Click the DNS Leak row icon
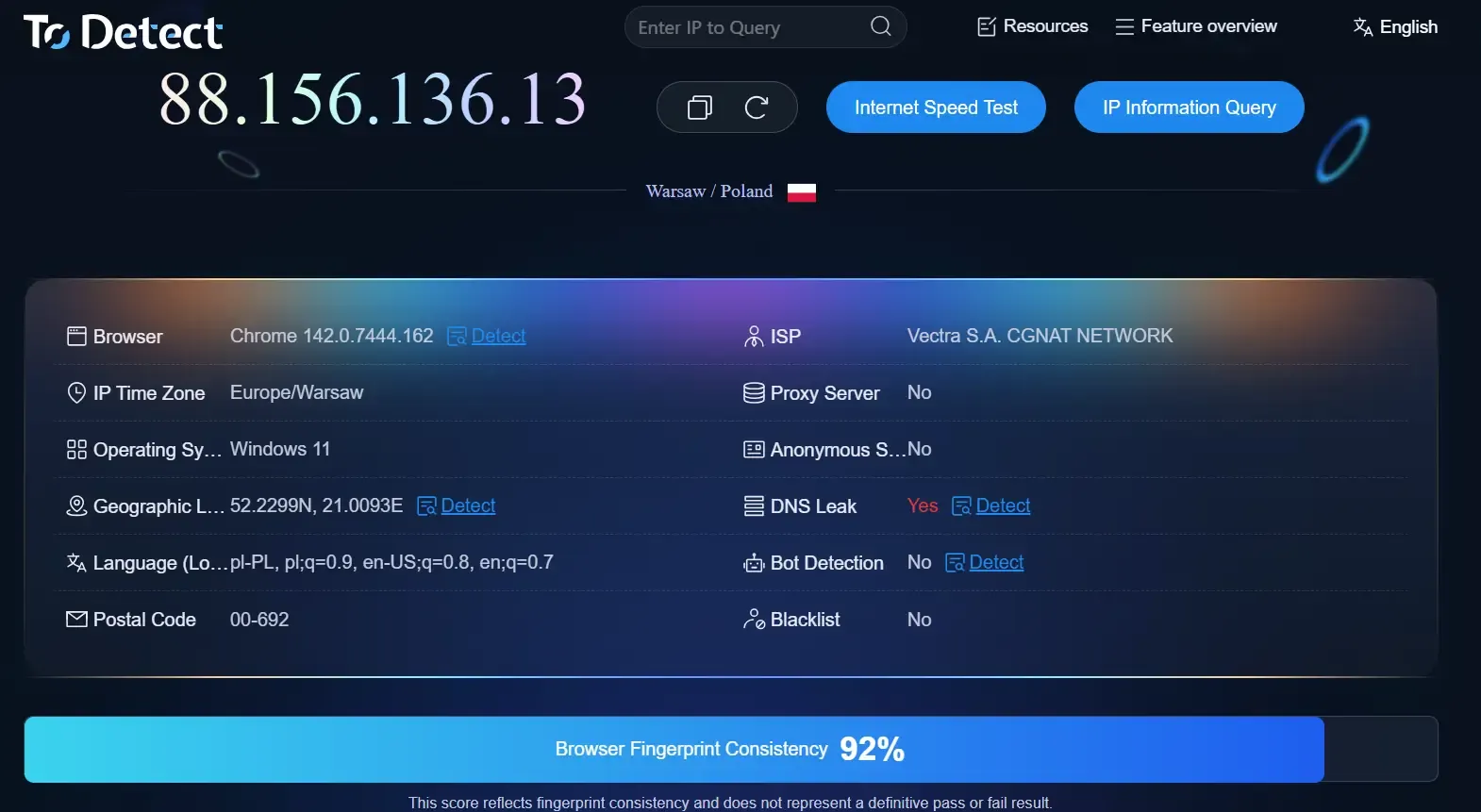 pyautogui.click(x=754, y=506)
